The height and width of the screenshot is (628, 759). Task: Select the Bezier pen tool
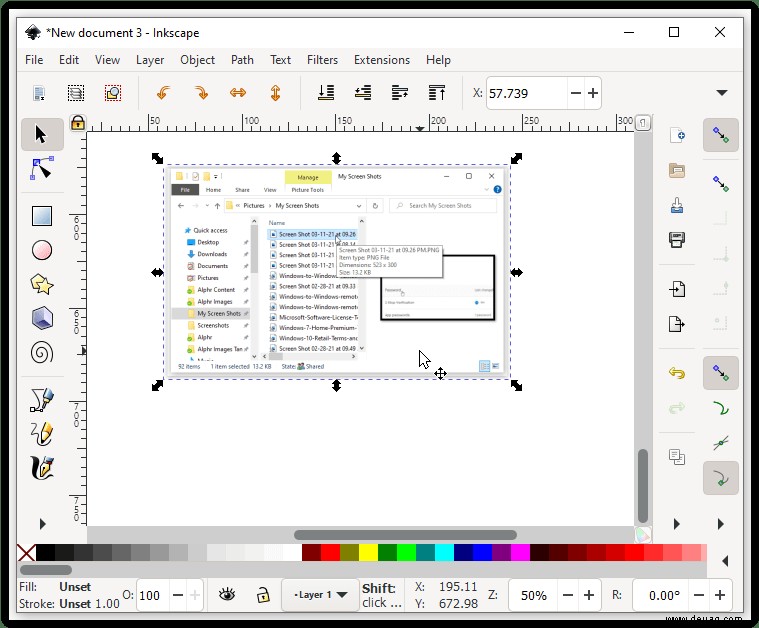[42, 400]
